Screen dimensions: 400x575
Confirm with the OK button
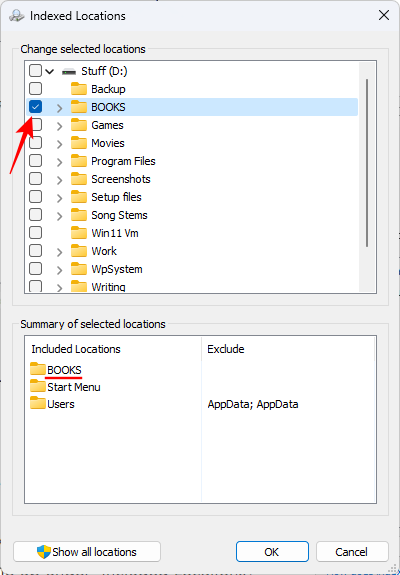(x=272, y=552)
